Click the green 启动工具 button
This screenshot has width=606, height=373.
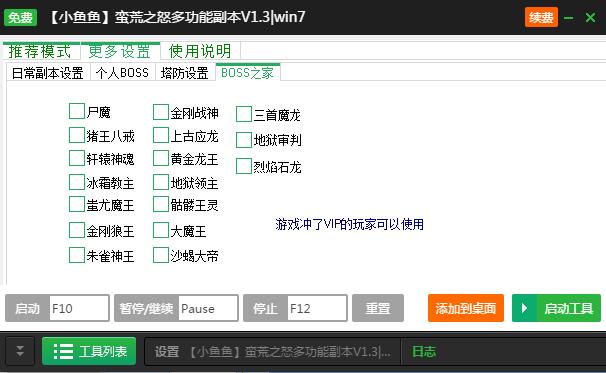(556, 308)
